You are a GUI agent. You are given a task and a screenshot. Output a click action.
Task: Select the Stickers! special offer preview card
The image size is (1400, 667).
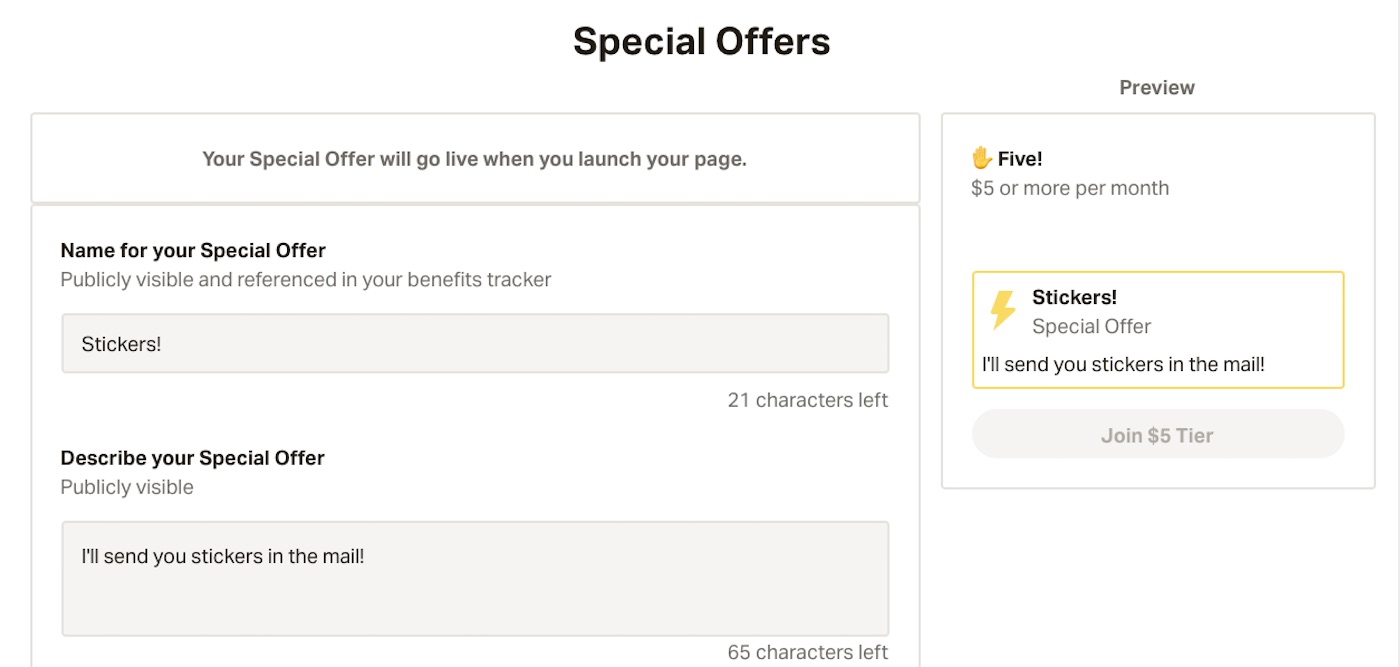tap(1158, 330)
